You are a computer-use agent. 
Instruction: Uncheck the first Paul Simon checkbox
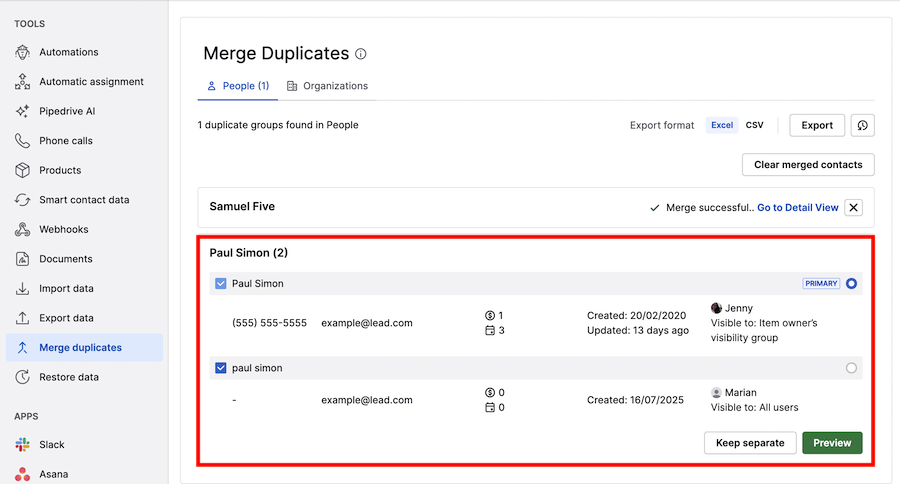pos(220,284)
